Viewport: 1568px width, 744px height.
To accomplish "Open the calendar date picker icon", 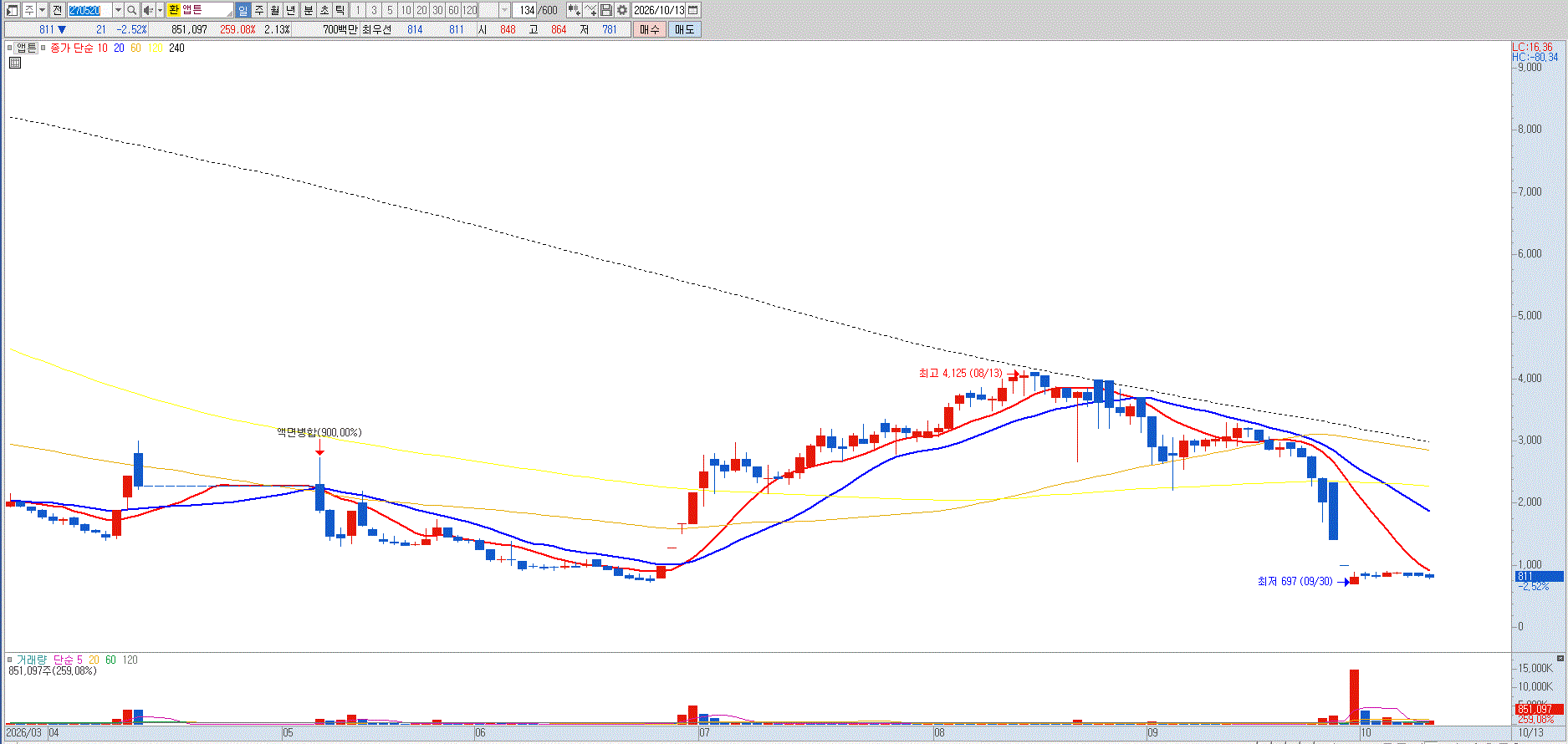I will (693, 10).
